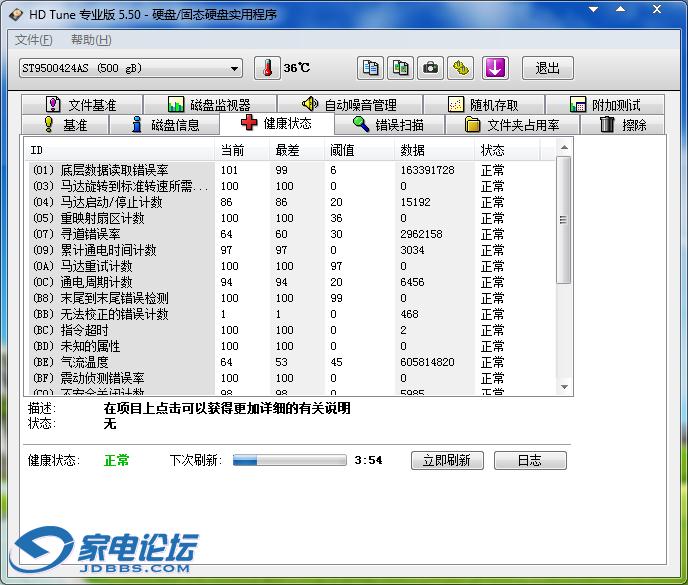The image size is (688, 585).
Task: Switch to the 附加测试 tab
Action: pyautogui.click(x=605, y=104)
